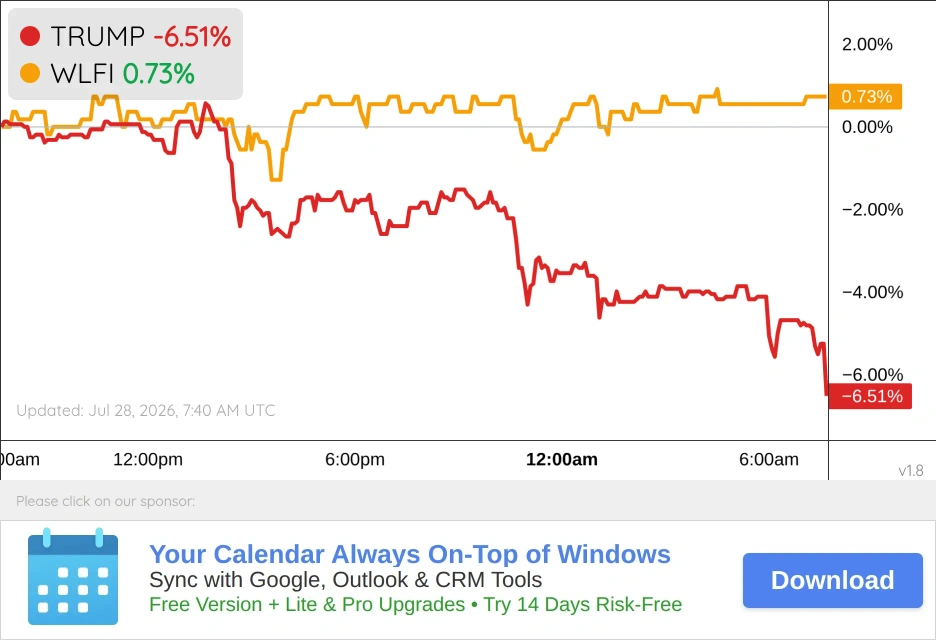Click the Free Version + Lite green link

pyautogui.click(x=415, y=604)
